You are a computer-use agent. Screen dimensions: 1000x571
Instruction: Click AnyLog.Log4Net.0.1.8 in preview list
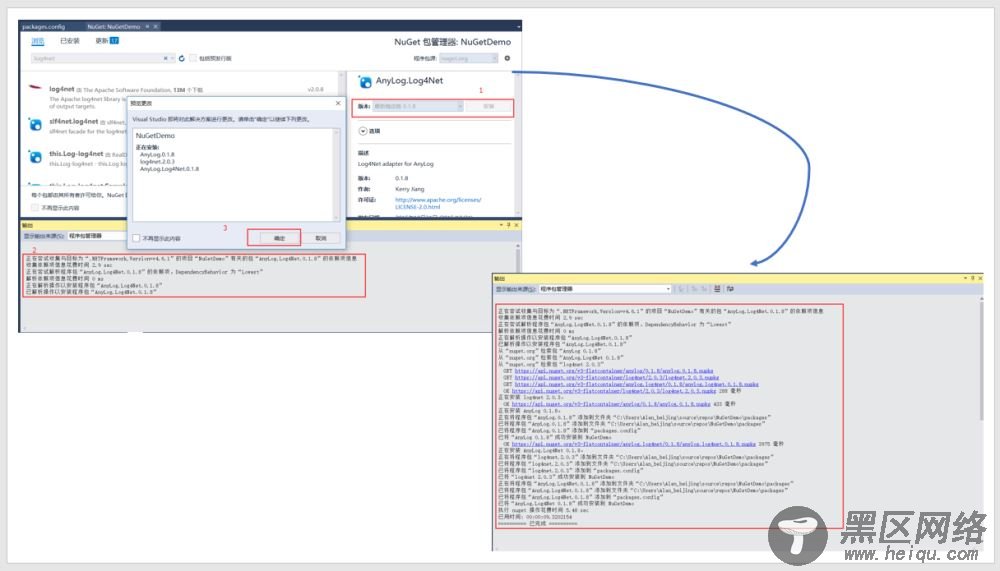[169, 168]
